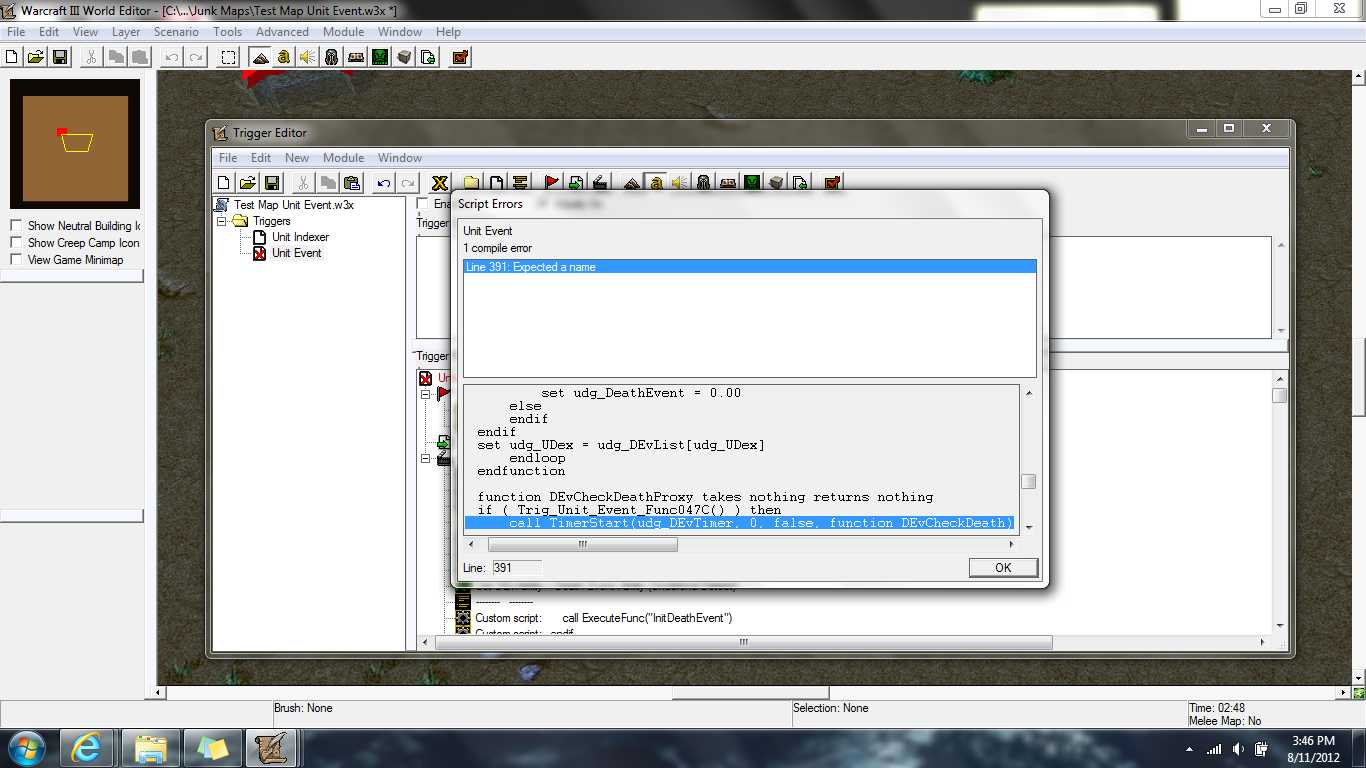
Task: Click the Save Map floppy icon in main toolbar
Action: (60, 57)
